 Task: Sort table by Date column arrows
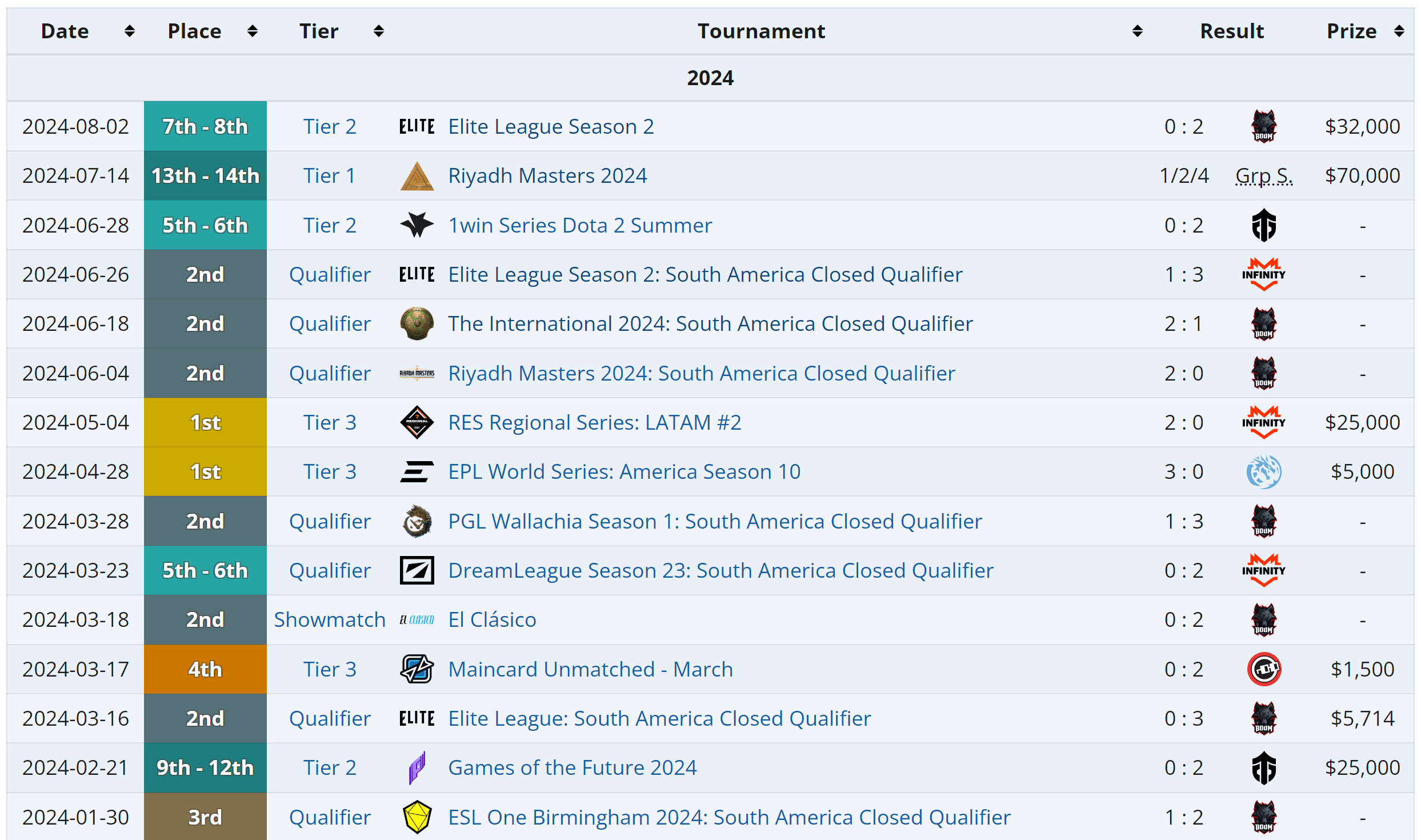130,31
